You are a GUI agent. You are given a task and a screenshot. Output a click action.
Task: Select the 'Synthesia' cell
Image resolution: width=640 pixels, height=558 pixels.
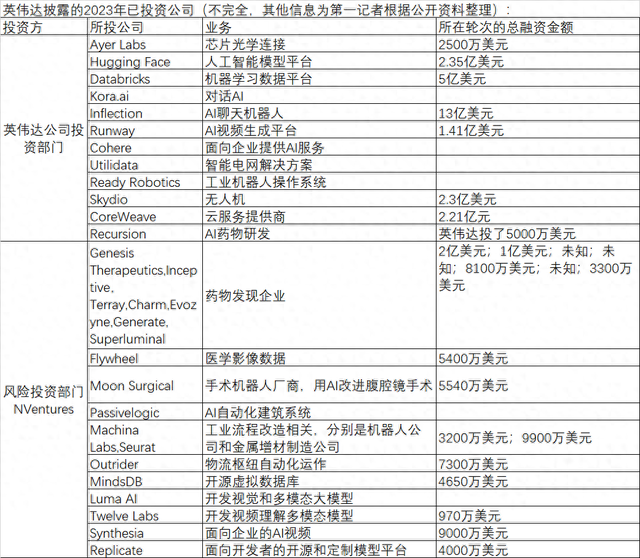[x=145, y=532]
